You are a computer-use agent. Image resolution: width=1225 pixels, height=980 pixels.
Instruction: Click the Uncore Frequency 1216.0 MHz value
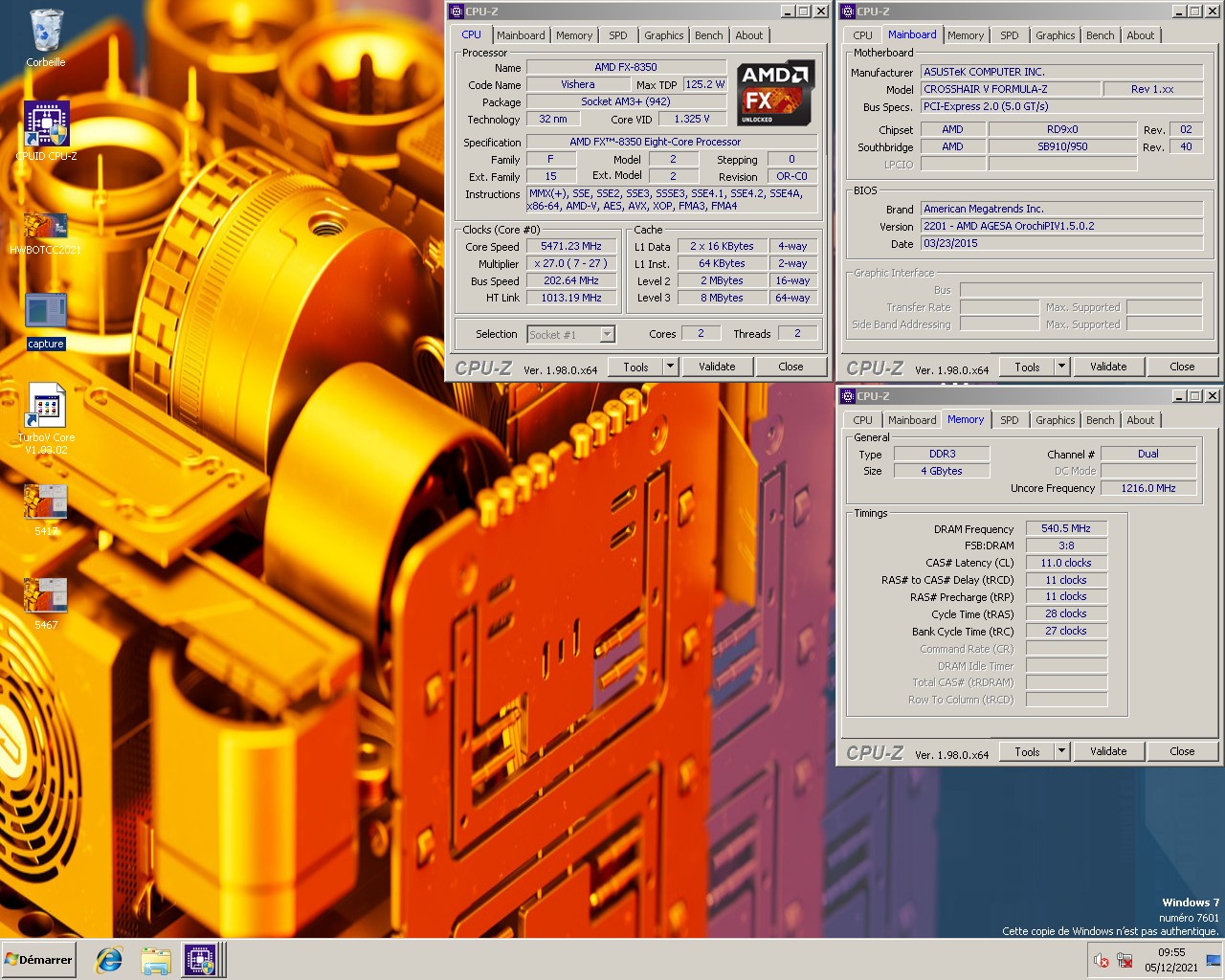(x=1148, y=488)
